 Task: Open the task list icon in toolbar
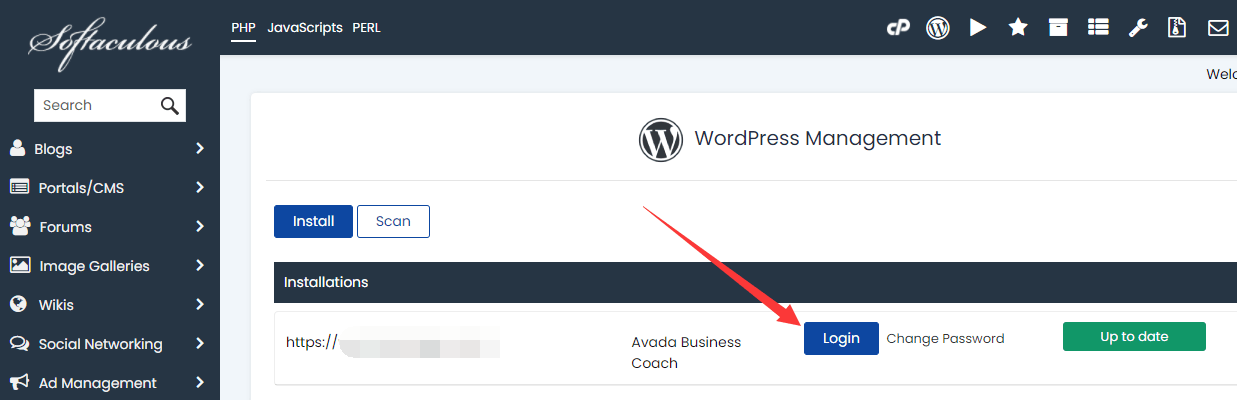(1099, 28)
